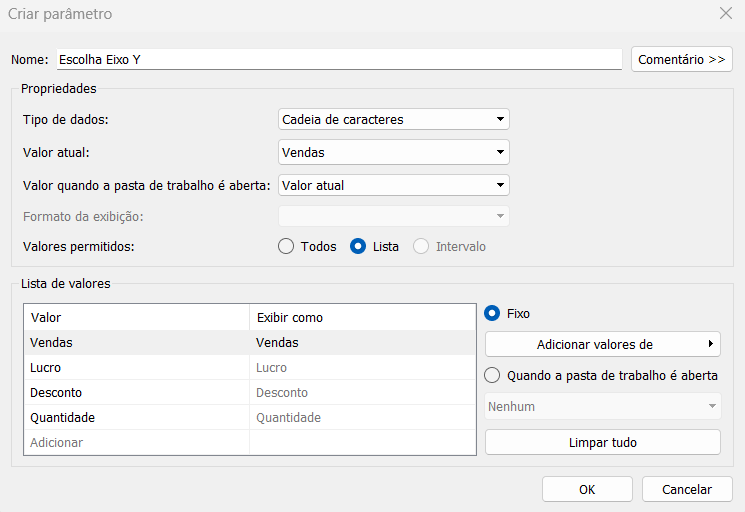The width and height of the screenshot is (745, 512).
Task: Edit the Nome text field
Action: [x=339, y=59]
